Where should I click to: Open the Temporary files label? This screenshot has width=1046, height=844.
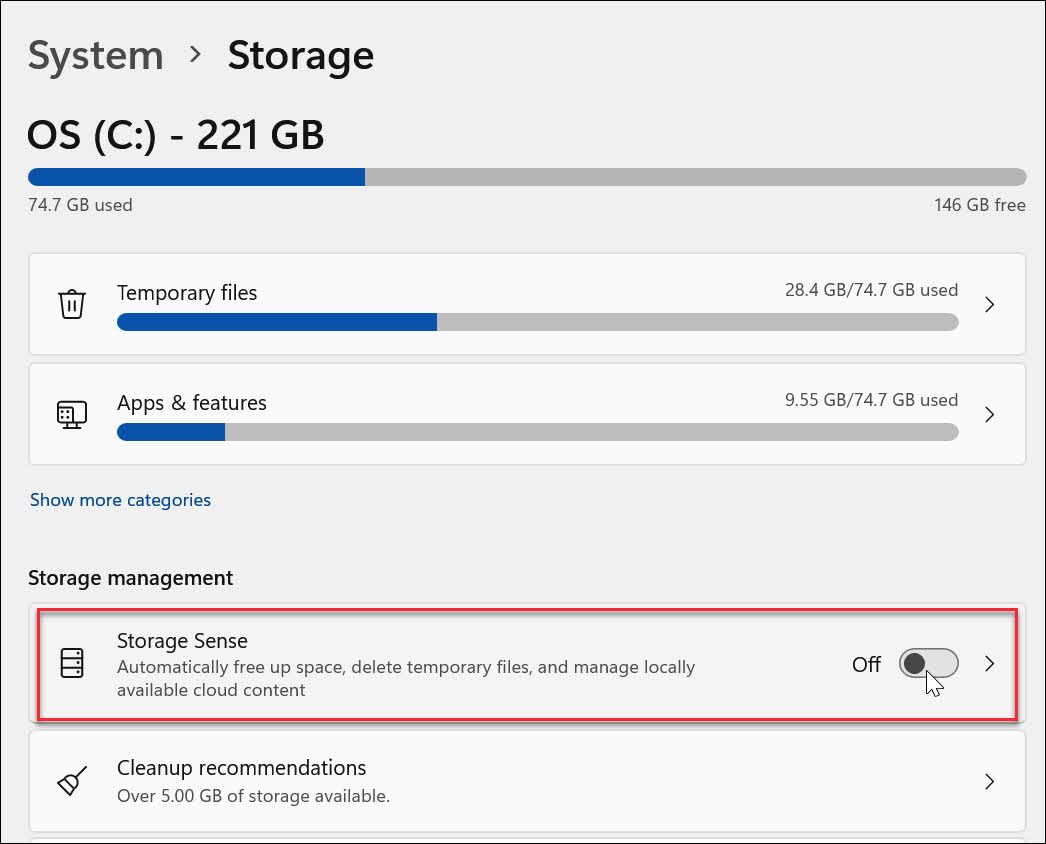(187, 293)
